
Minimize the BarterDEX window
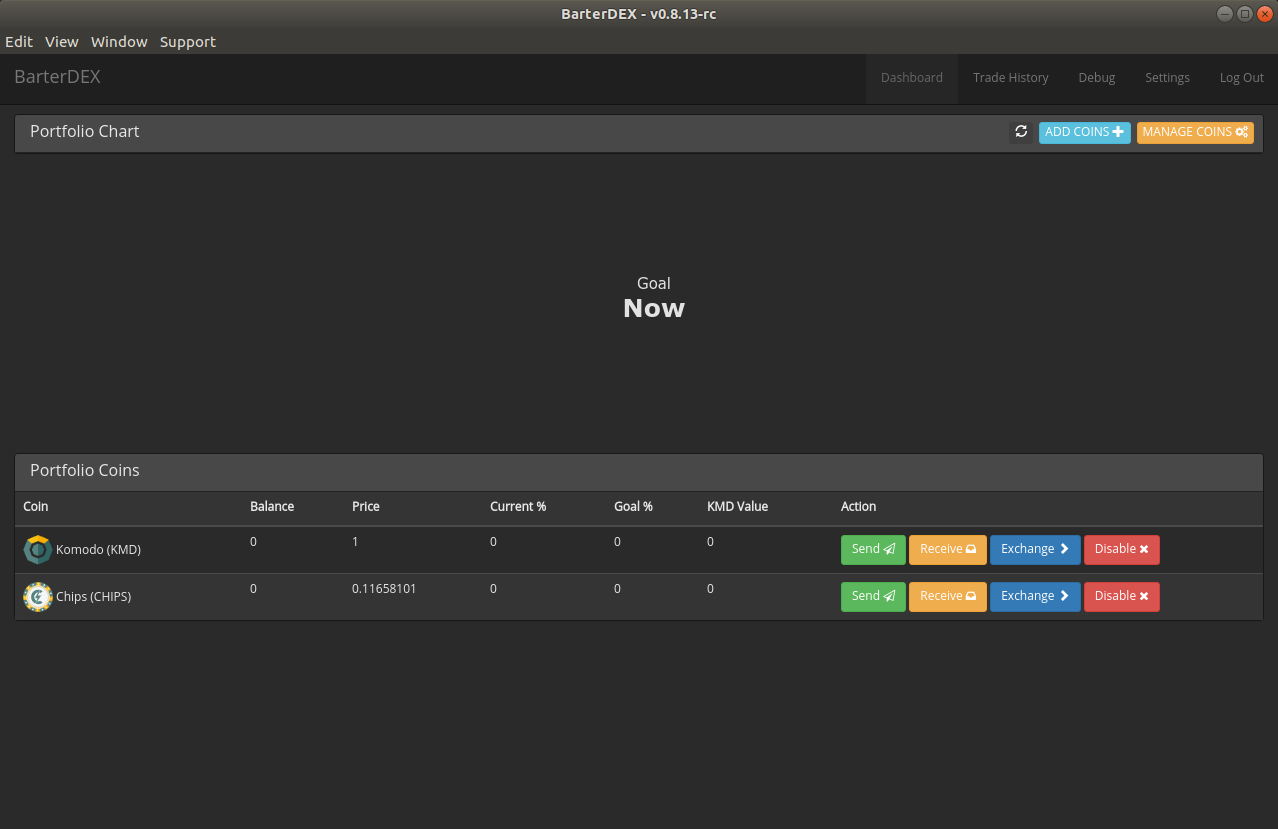[x=1224, y=14]
